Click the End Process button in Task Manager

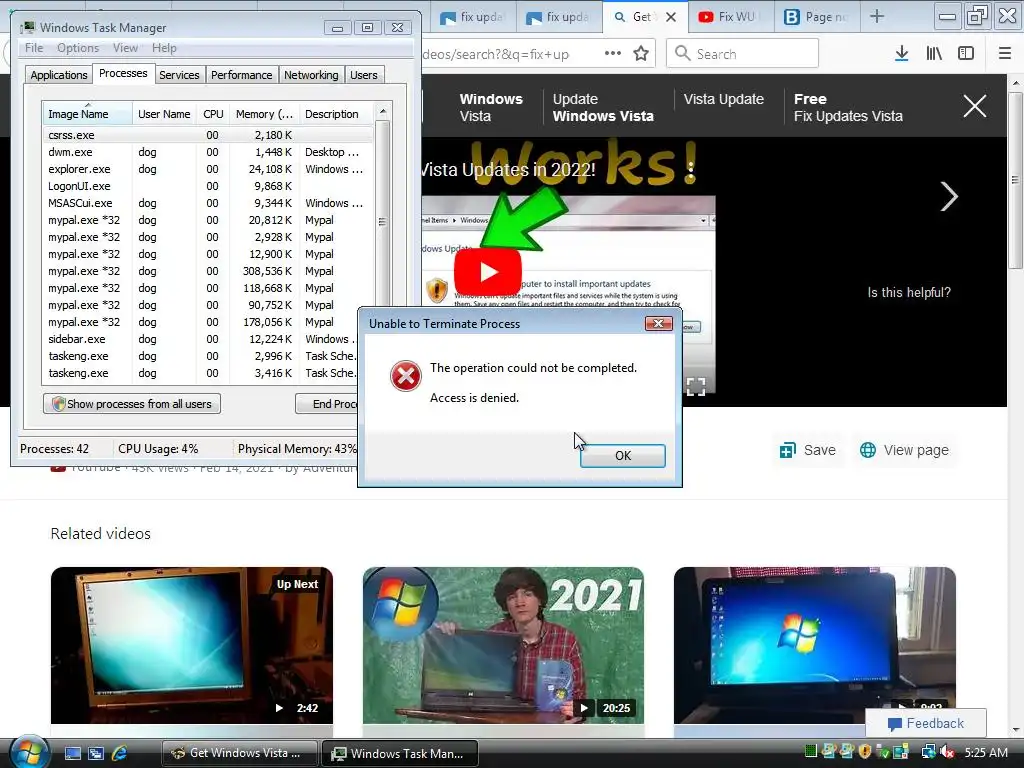click(327, 404)
